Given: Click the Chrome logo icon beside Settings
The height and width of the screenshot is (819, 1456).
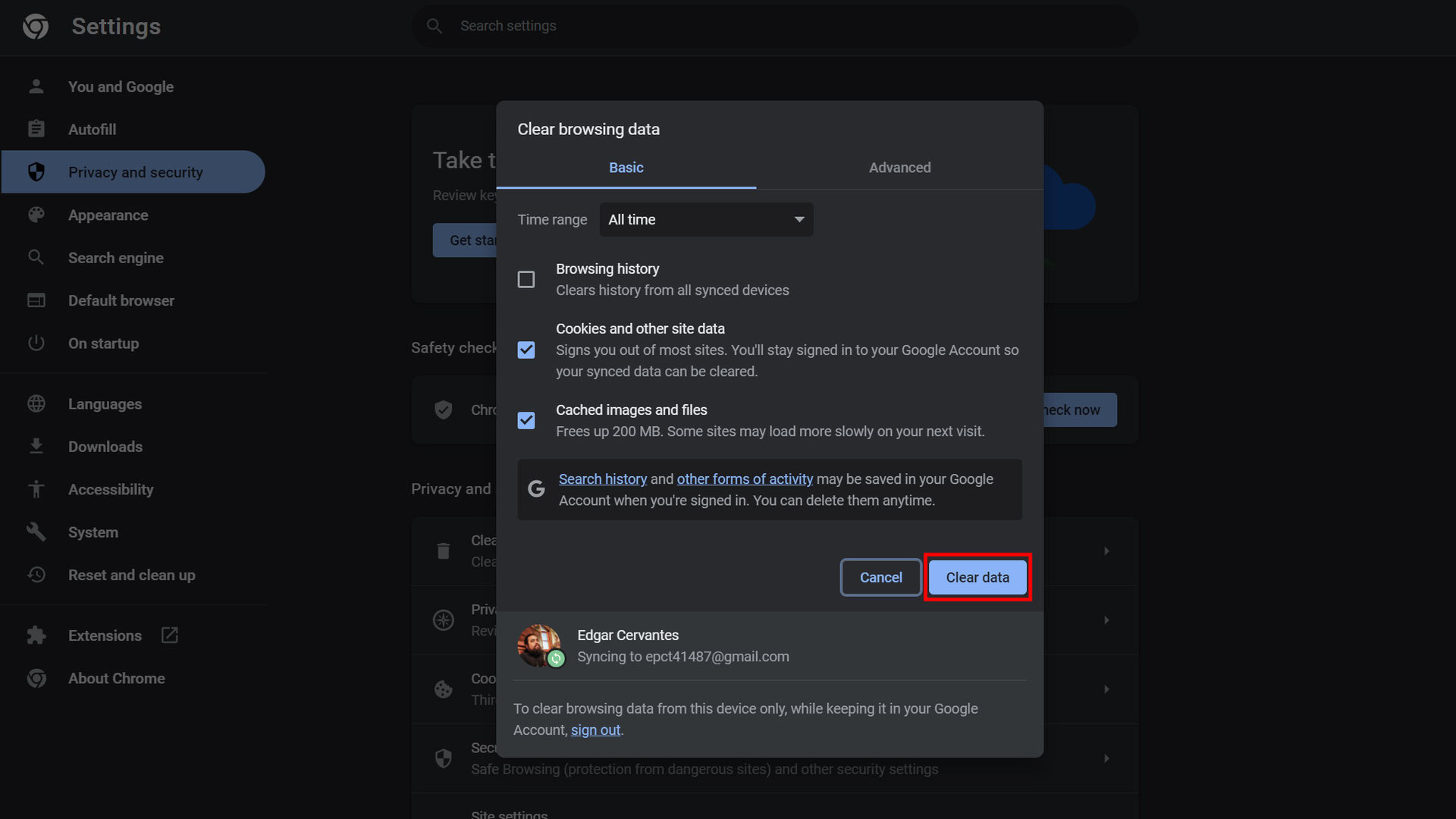Looking at the screenshot, I should click(x=36, y=27).
